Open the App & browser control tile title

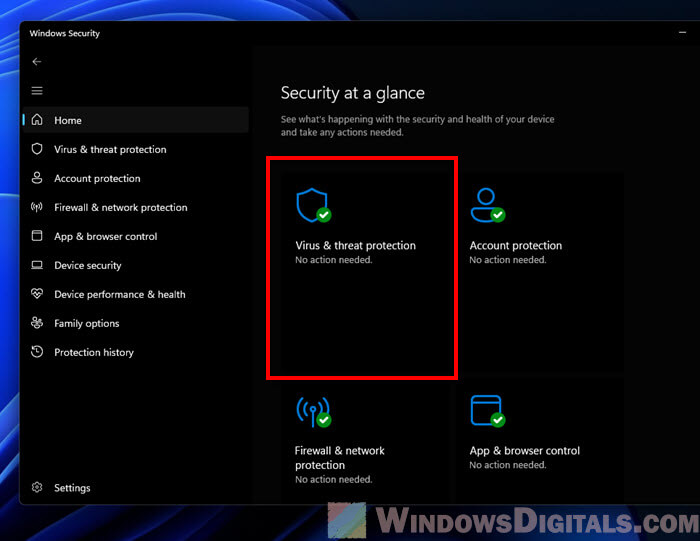point(525,451)
